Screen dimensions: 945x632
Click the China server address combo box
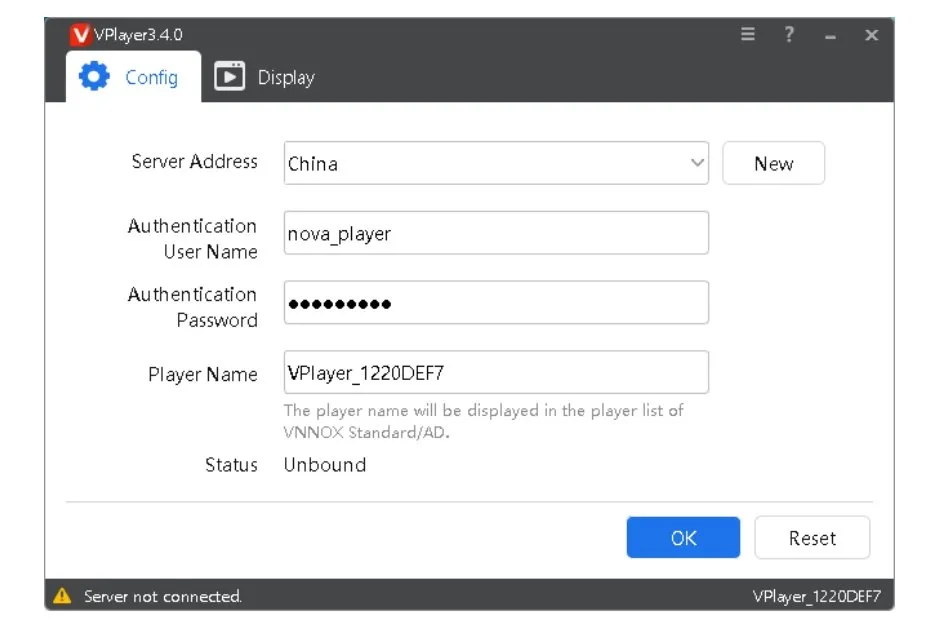[496, 163]
